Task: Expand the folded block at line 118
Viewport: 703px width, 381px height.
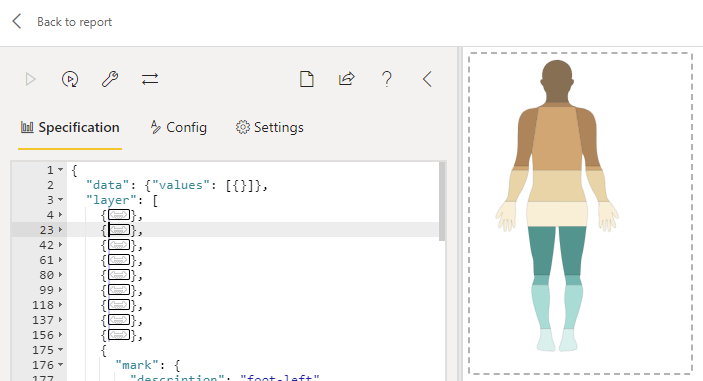Action: 61,305
